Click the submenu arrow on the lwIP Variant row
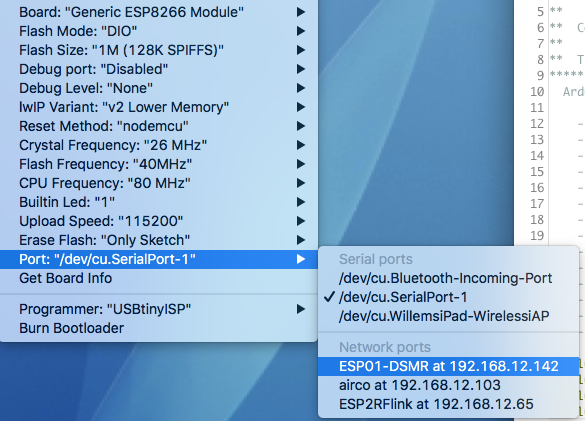 click(301, 107)
